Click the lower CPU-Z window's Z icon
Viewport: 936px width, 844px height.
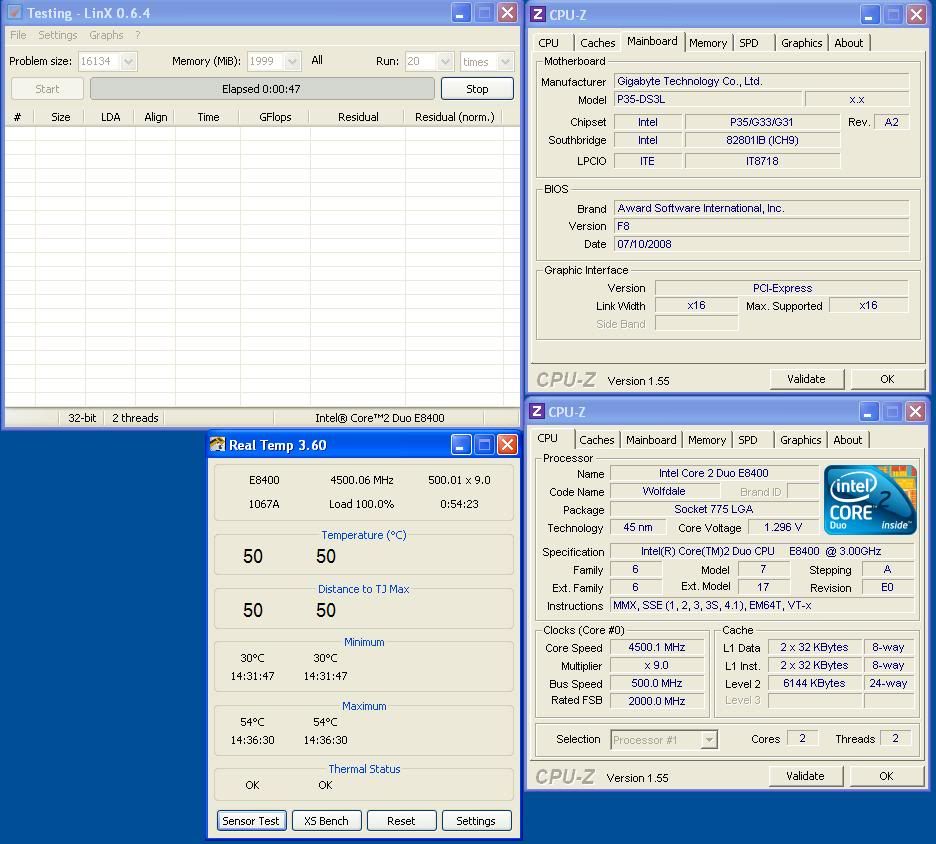tap(536, 411)
